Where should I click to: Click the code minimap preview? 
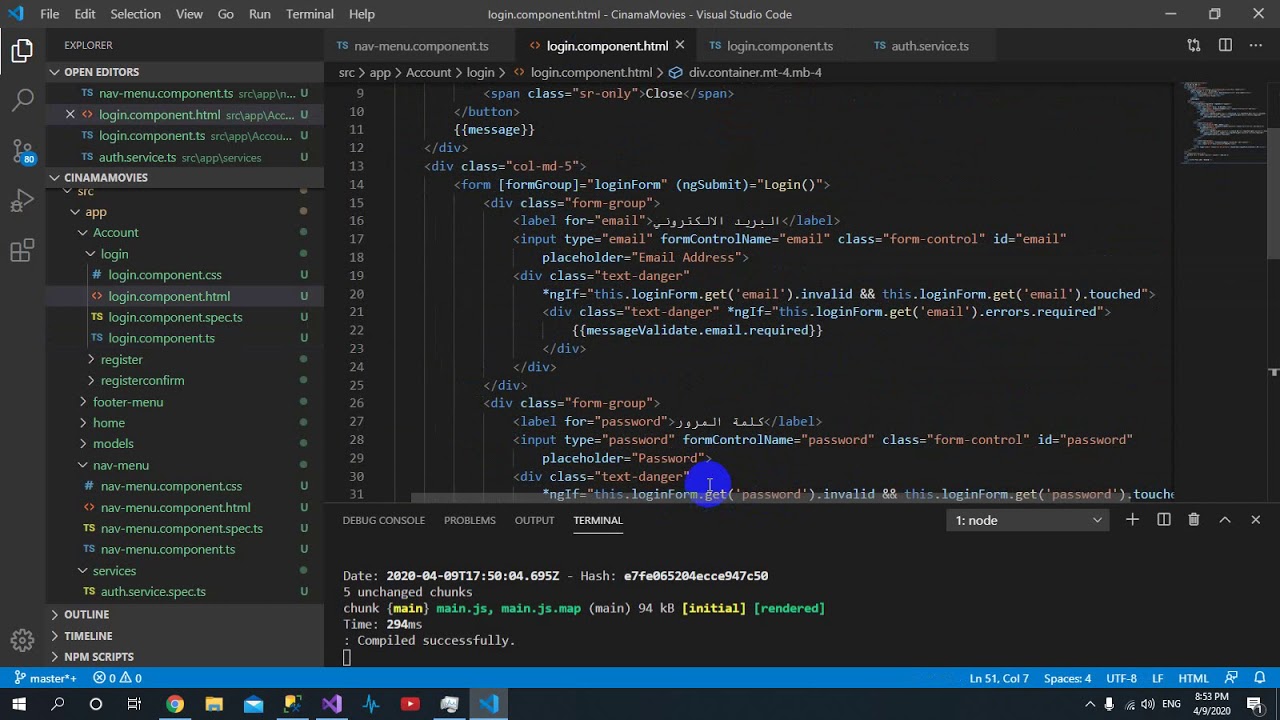tap(1222, 125)
